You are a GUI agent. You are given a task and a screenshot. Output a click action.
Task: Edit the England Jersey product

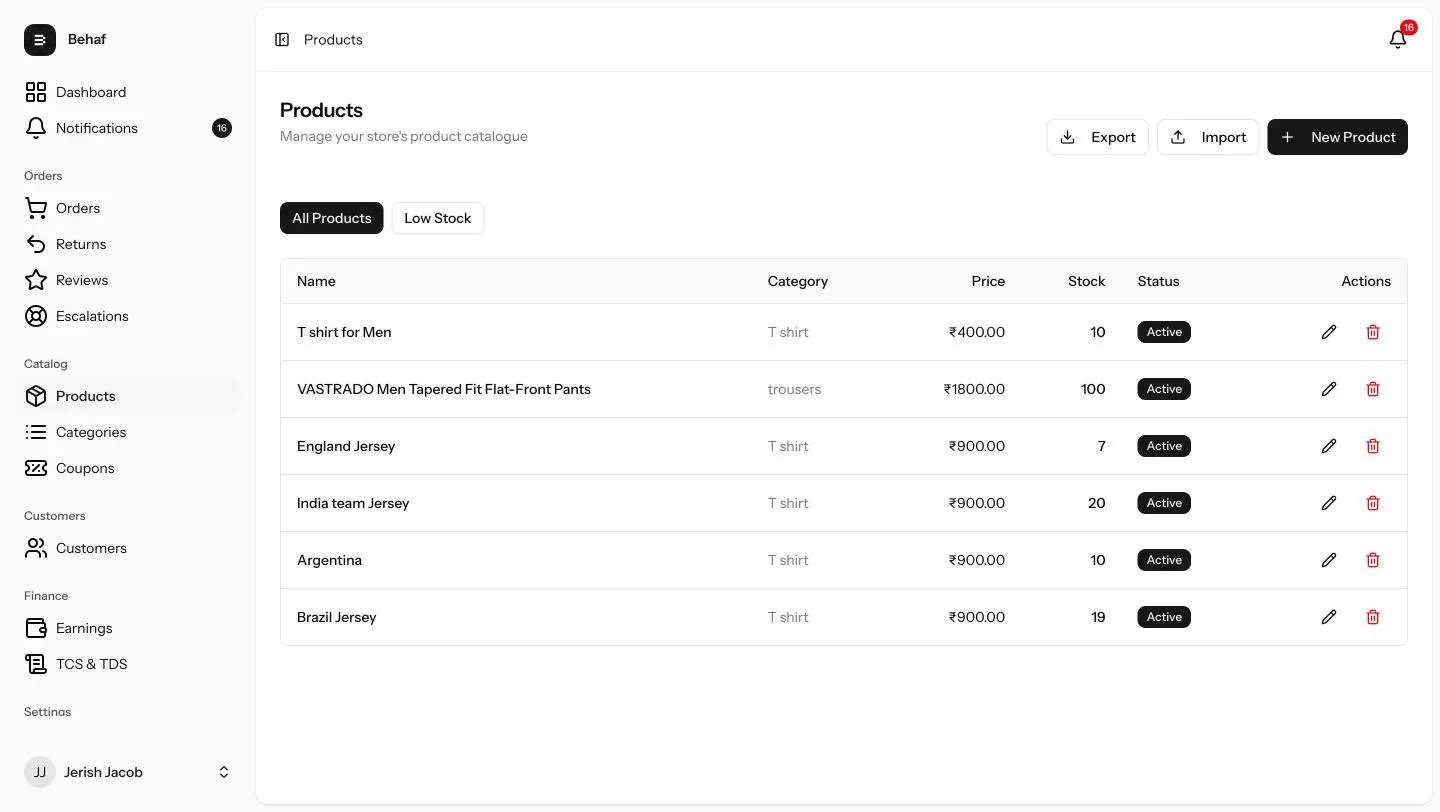click(x=1329, y=446)
